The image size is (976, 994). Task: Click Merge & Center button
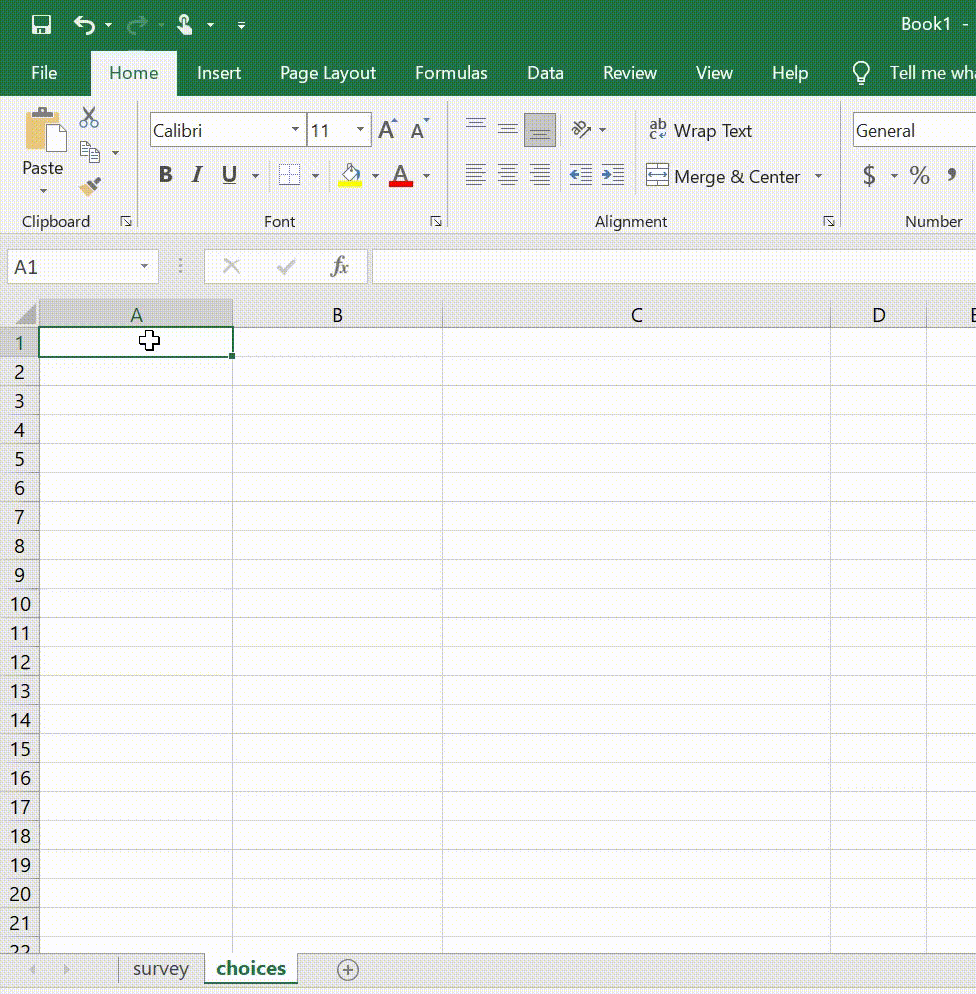point(723,176)
